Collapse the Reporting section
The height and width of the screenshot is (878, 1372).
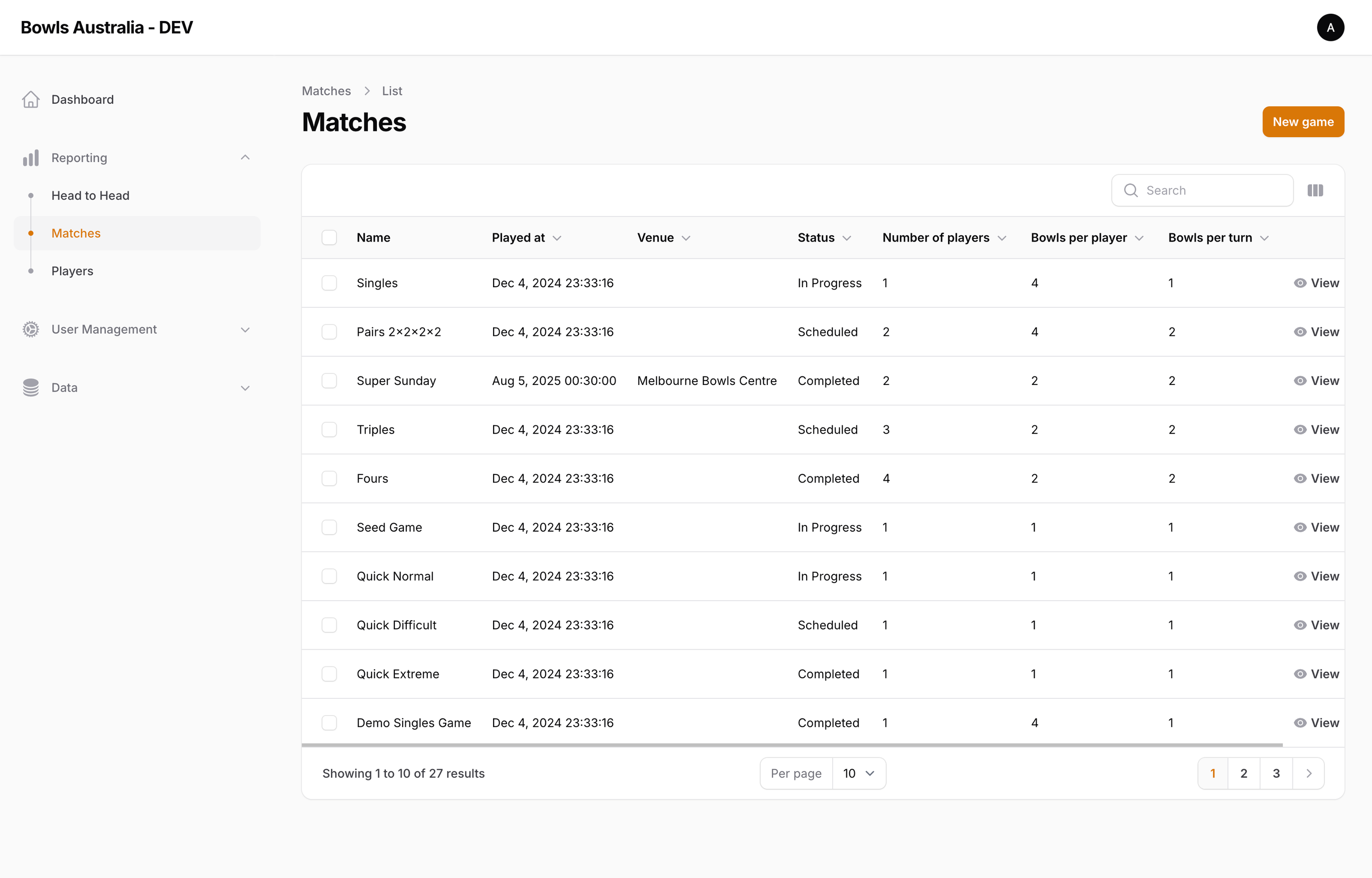(x=245, y=157)
